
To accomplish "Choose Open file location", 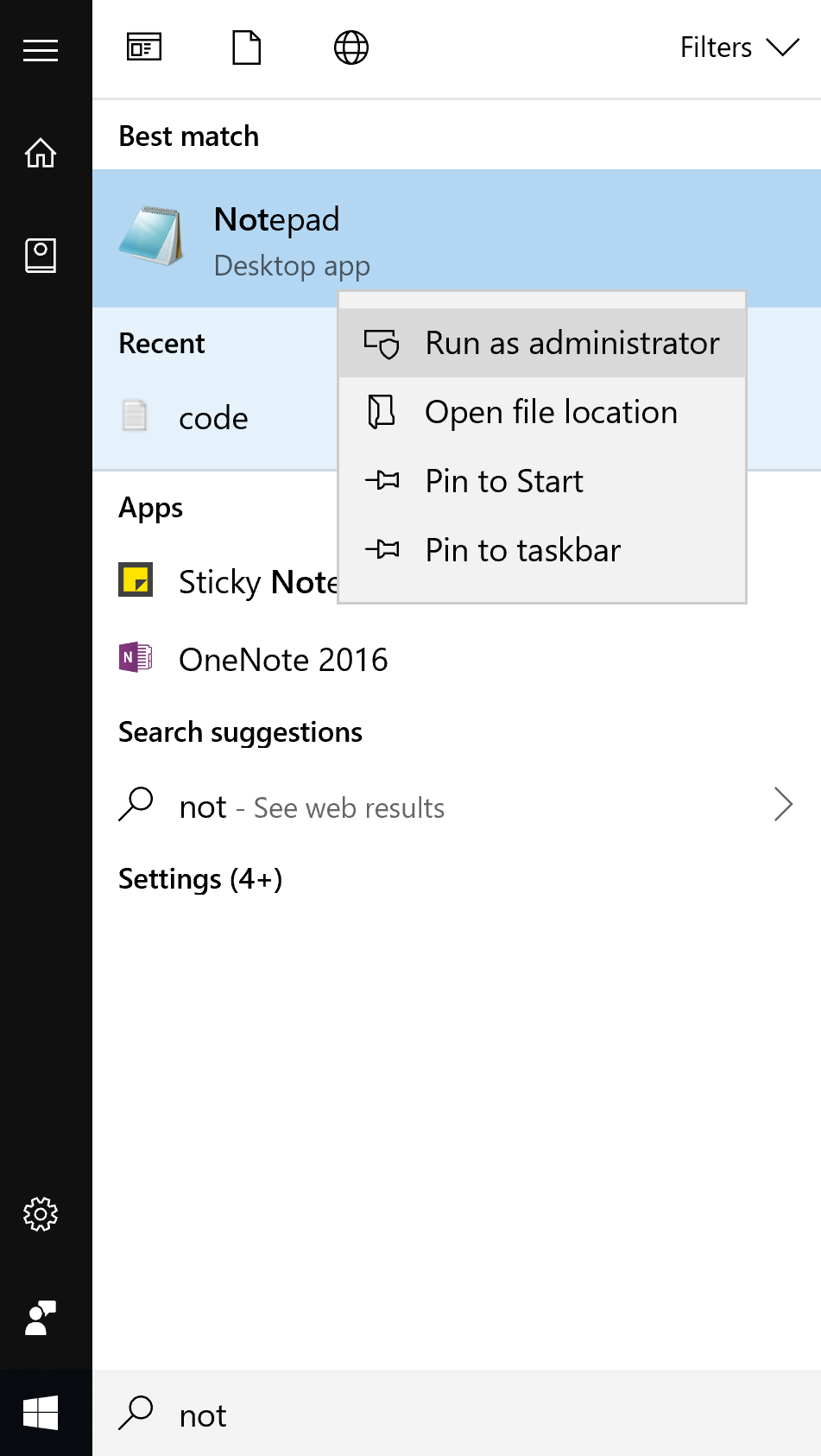I will click(542, 412).
